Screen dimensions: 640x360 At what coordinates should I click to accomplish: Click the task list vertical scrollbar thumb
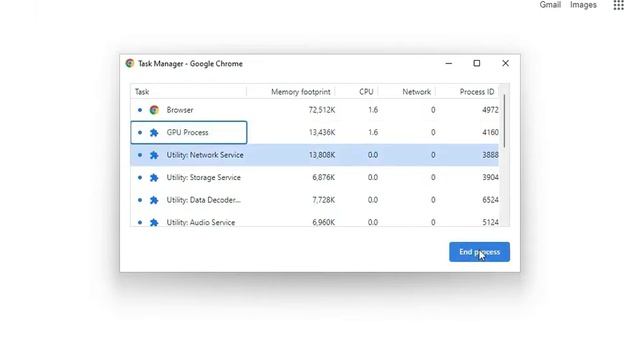tap(504, 121)
